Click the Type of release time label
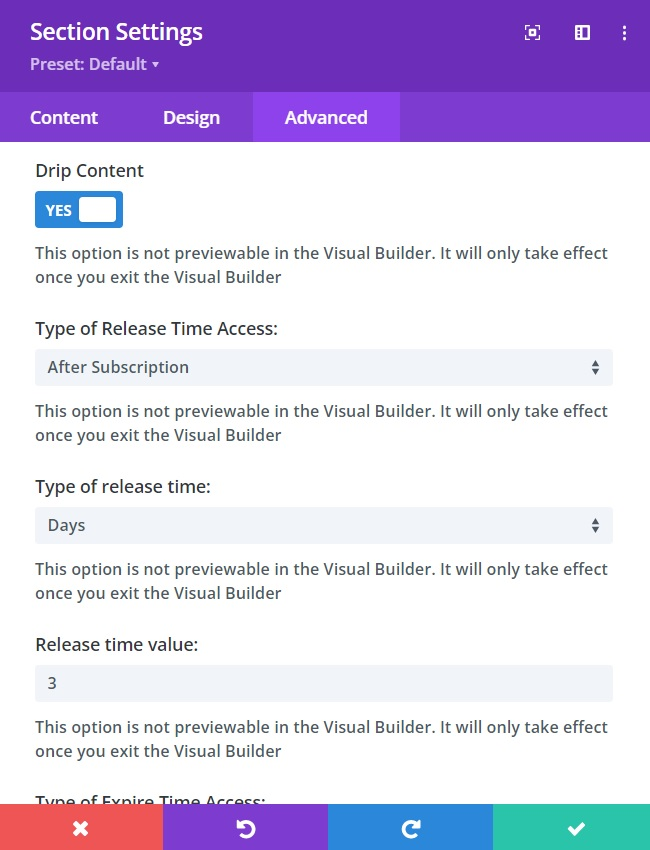The height and width of the screenshot is (850, 650). (x=123, y=487)
